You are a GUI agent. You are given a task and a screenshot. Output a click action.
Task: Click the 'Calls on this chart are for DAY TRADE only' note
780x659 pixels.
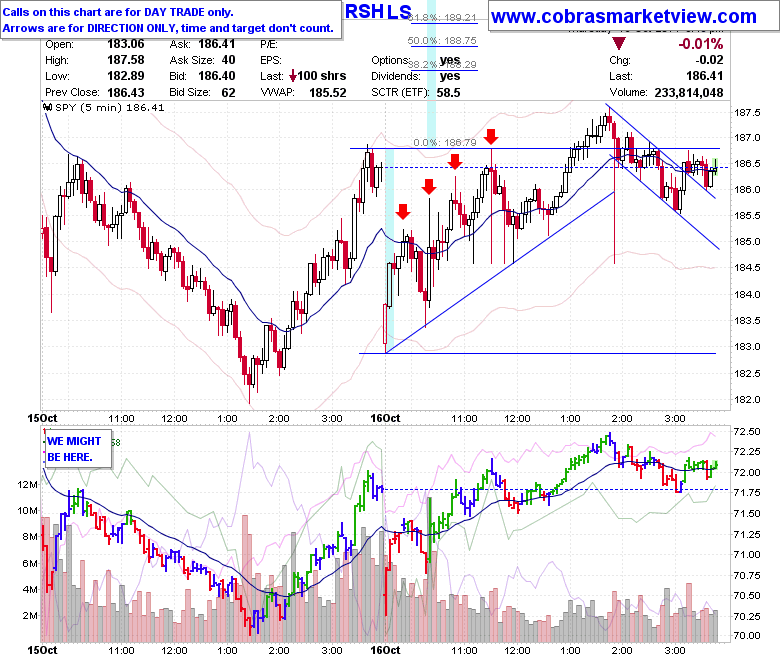pyautogui.click(x=118, y=12)
